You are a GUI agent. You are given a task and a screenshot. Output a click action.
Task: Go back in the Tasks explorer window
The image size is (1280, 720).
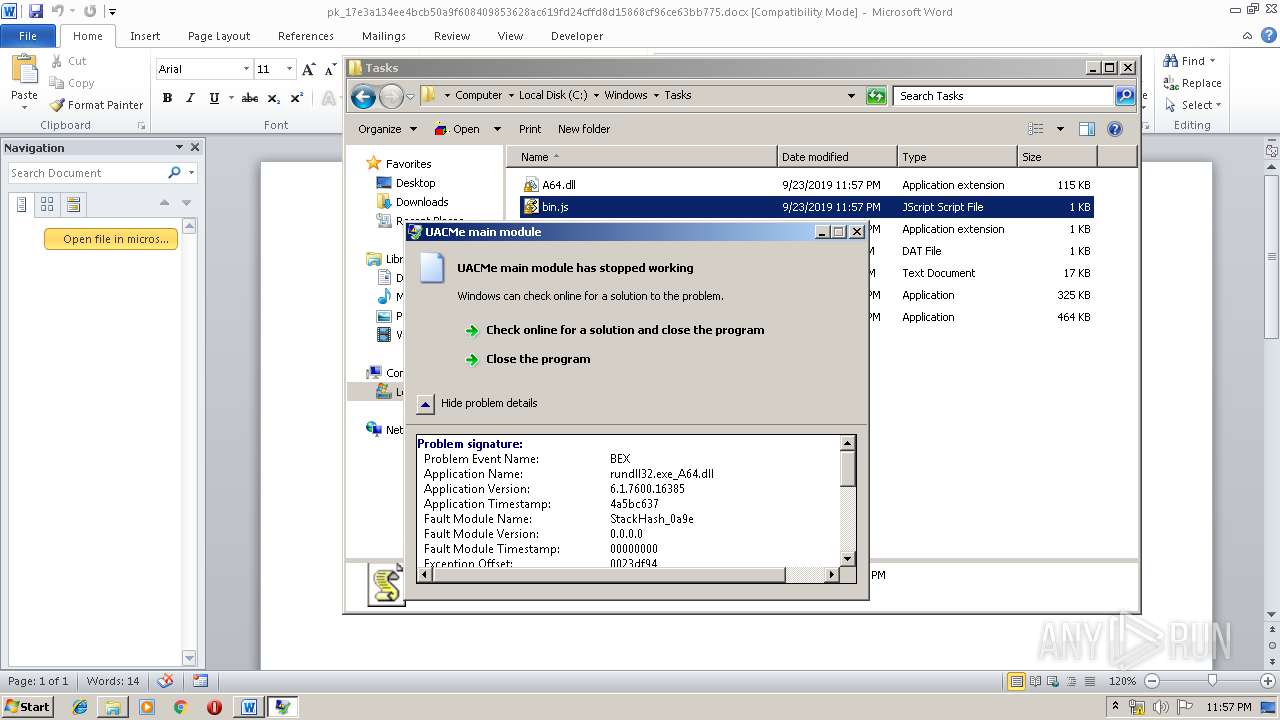point(363,96)
